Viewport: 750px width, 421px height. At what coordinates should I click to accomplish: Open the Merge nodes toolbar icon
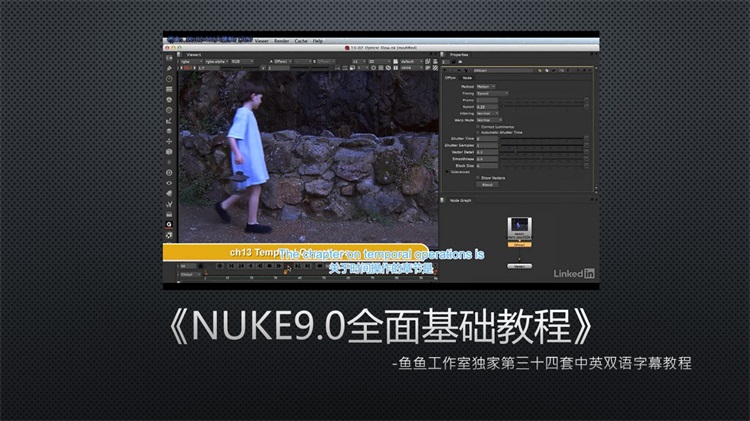(x=169, y=131)
